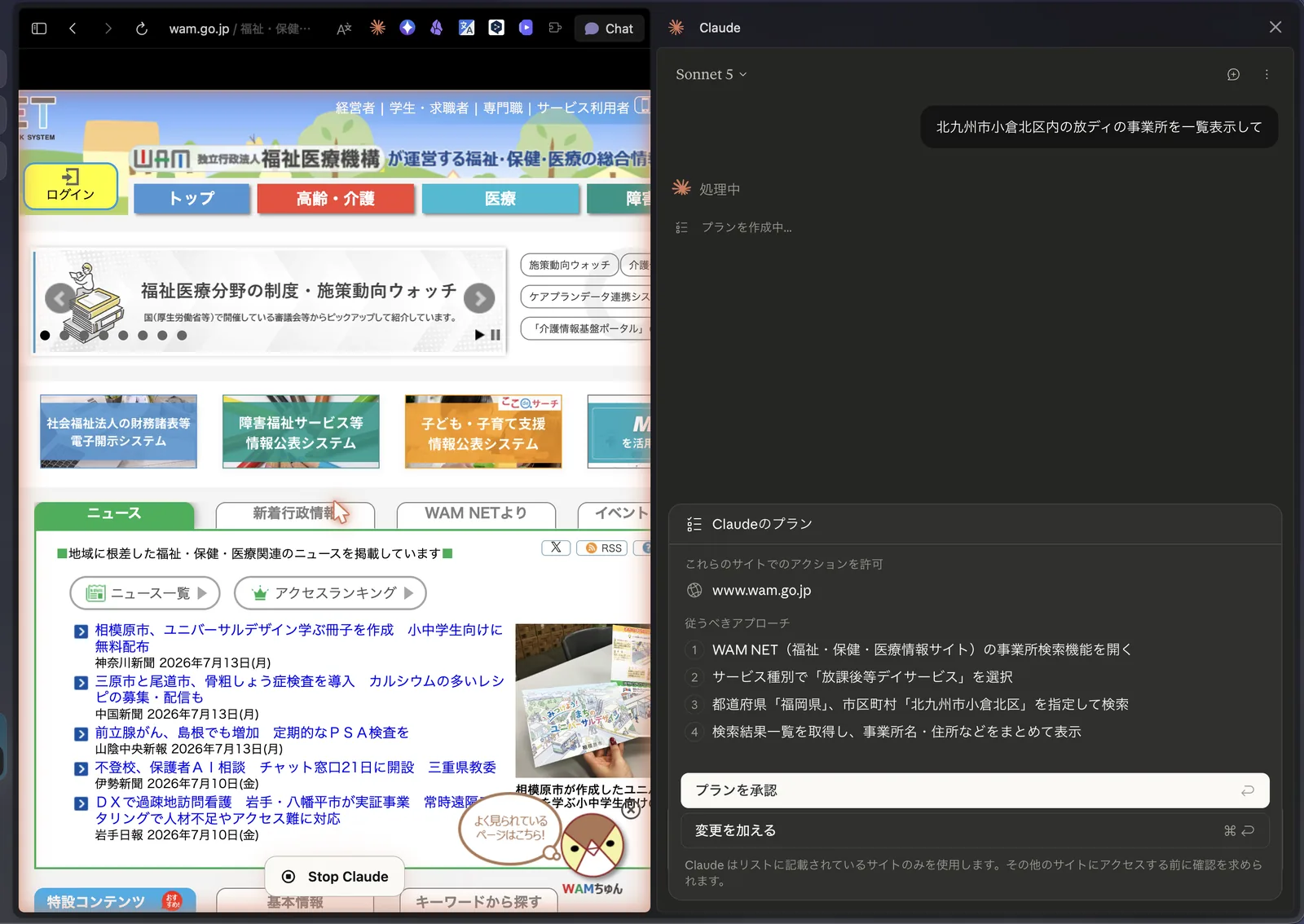
Task: Open the トップ navigation tab
Action: click(192, 199)
